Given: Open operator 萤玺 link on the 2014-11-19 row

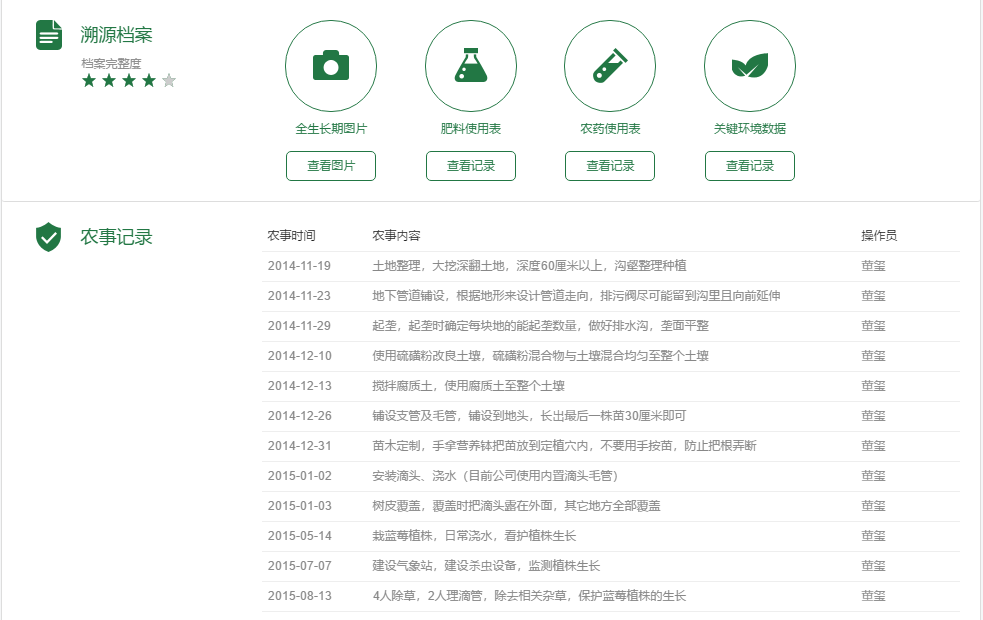Looking at the screenshot, I should tap(872, 266).
